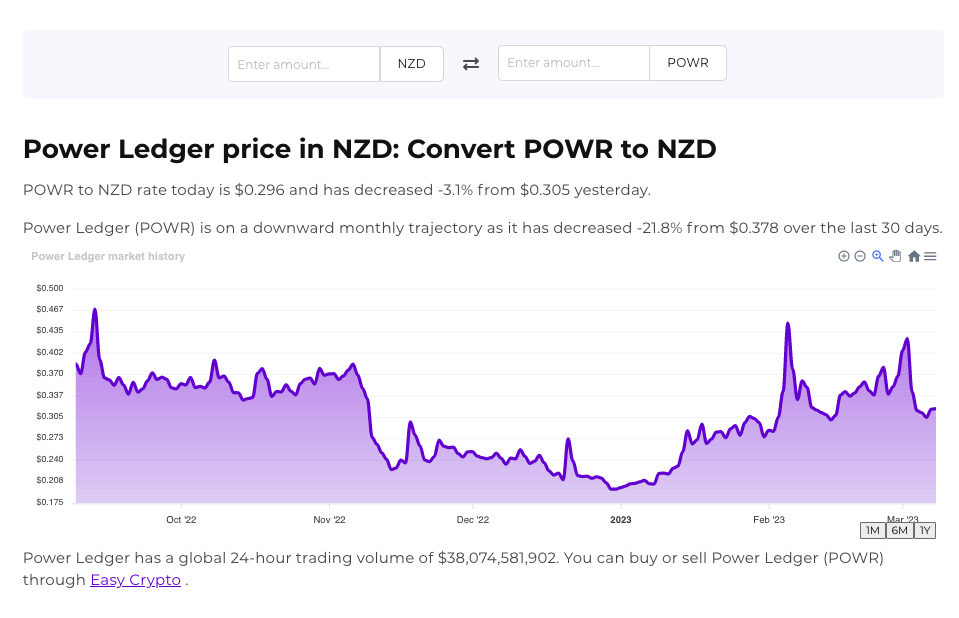This screenshot has width=959, height=618.
Task: Click the NZD amount input field
Action: [x=304, y=64]
